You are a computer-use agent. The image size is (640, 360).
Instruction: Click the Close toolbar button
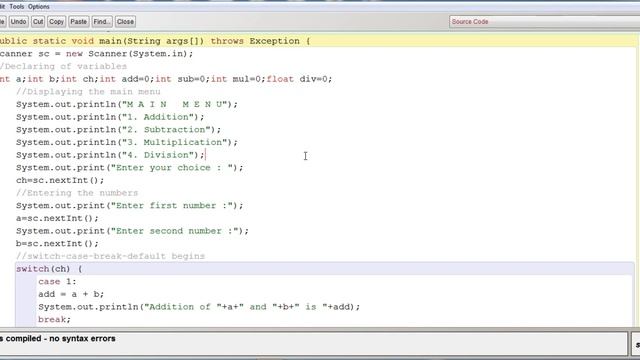(x=125, y=22)
